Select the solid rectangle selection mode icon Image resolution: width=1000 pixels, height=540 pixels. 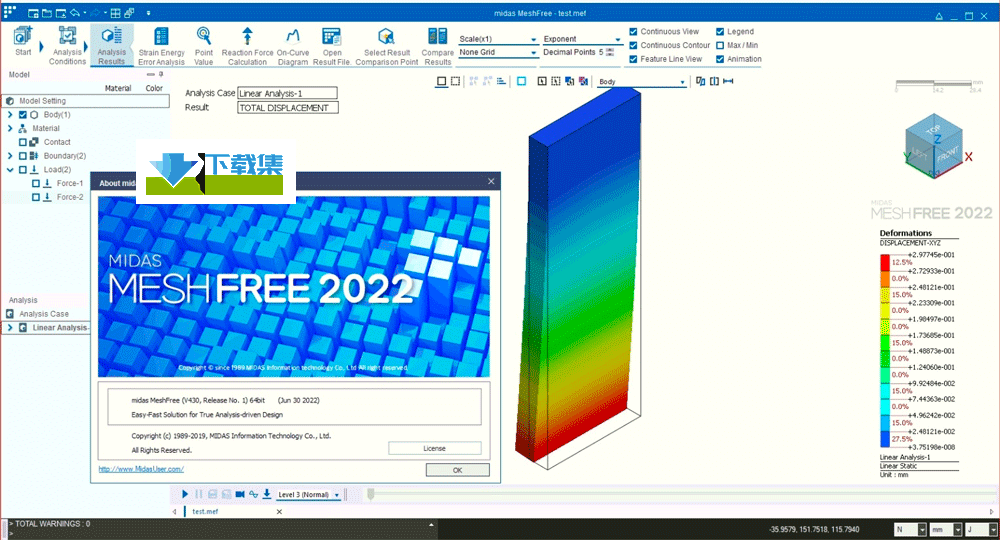tap(441, 81)
